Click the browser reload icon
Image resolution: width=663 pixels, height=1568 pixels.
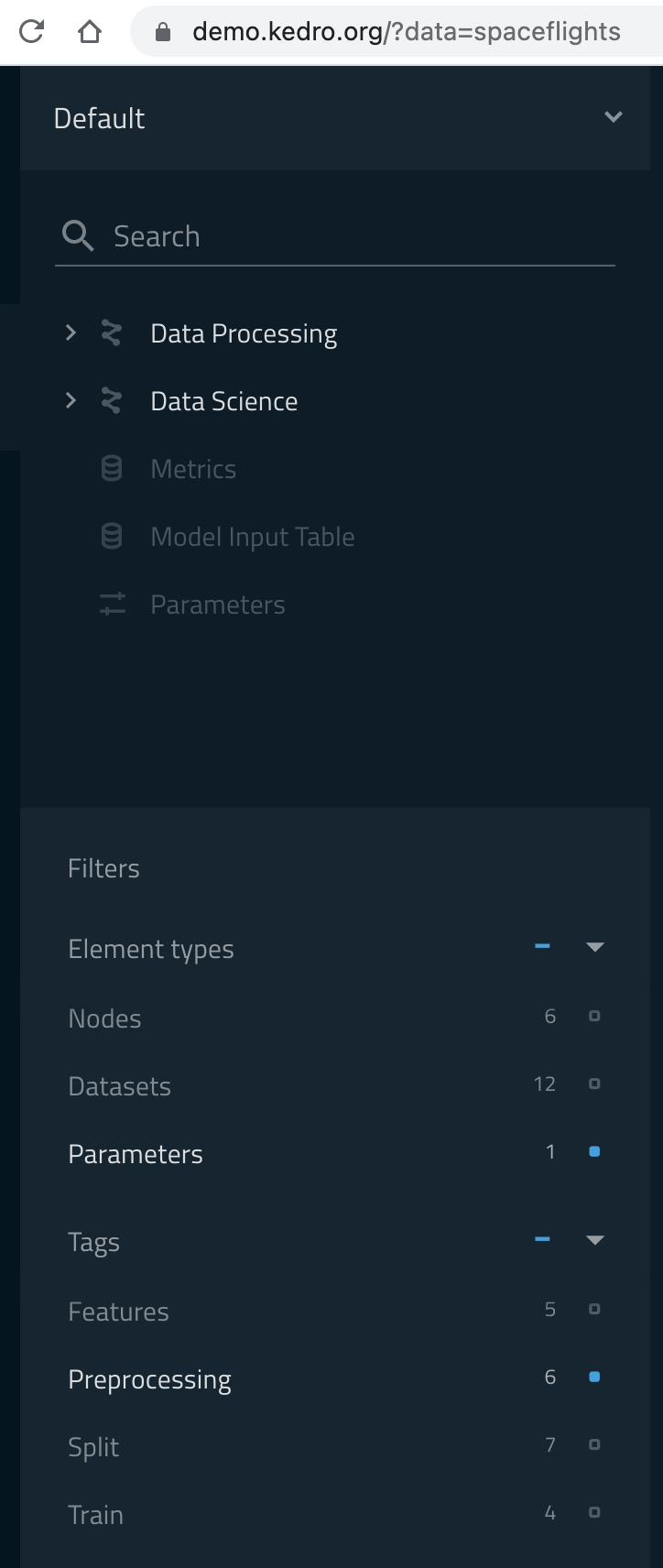click(x=31, y=32)
